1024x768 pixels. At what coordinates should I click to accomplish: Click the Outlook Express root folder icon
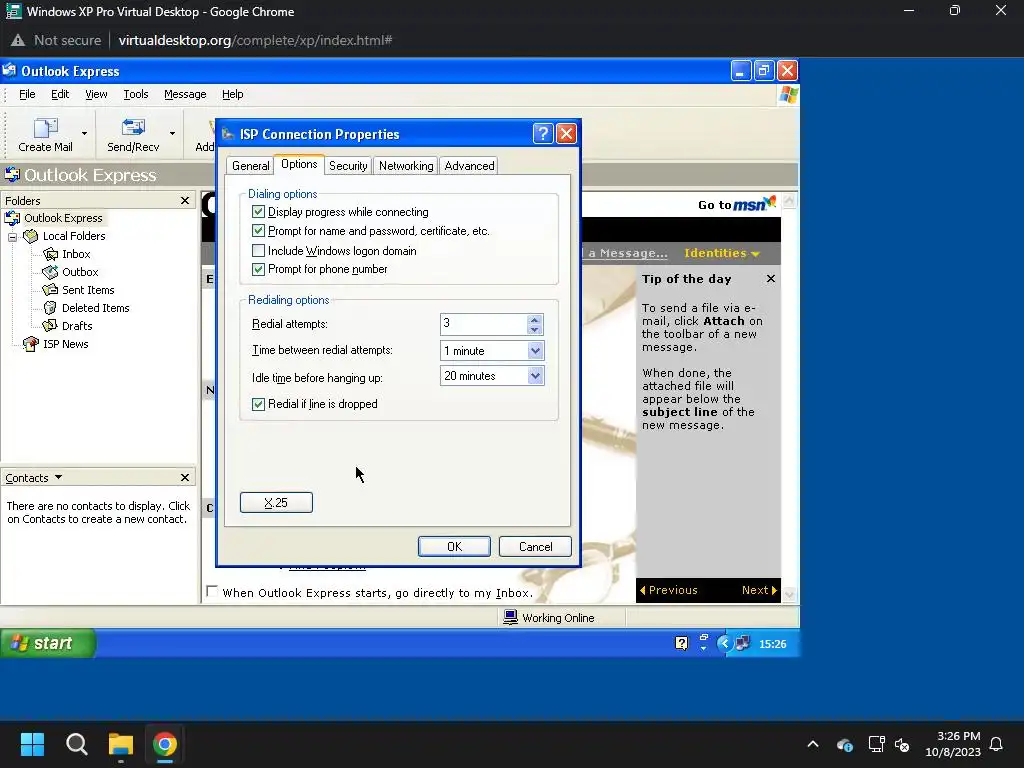(x=12, y=217)
